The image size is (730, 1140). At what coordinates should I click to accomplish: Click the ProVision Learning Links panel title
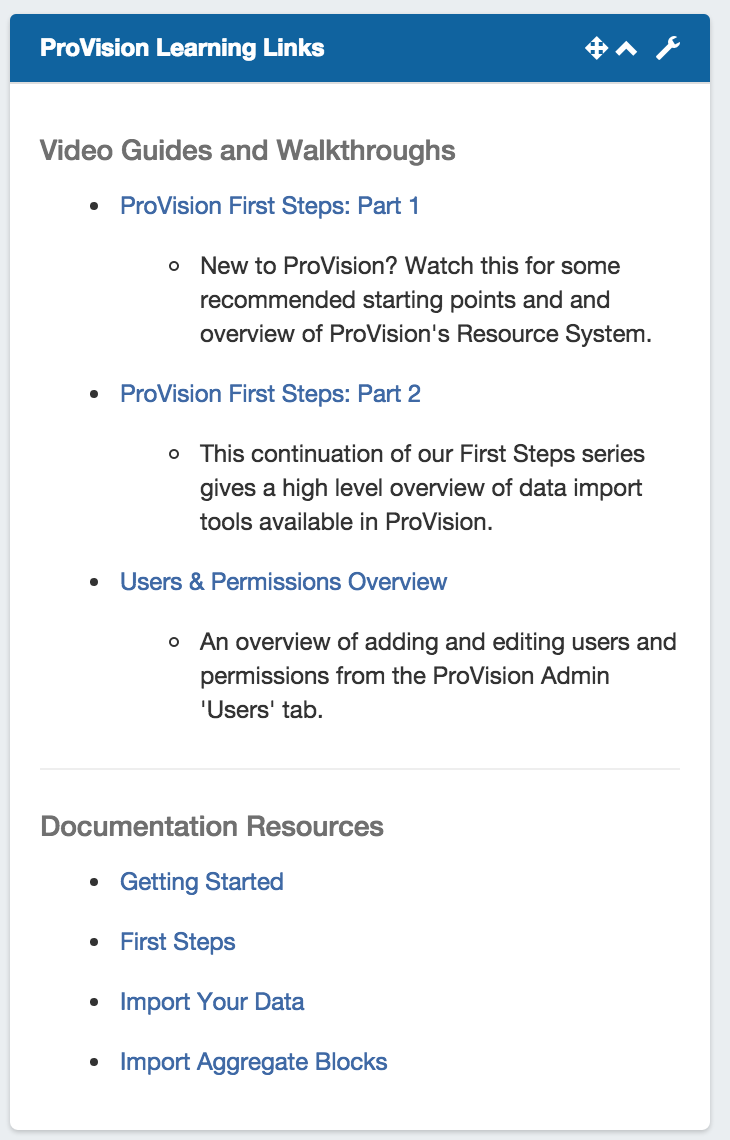coord(182,48)
